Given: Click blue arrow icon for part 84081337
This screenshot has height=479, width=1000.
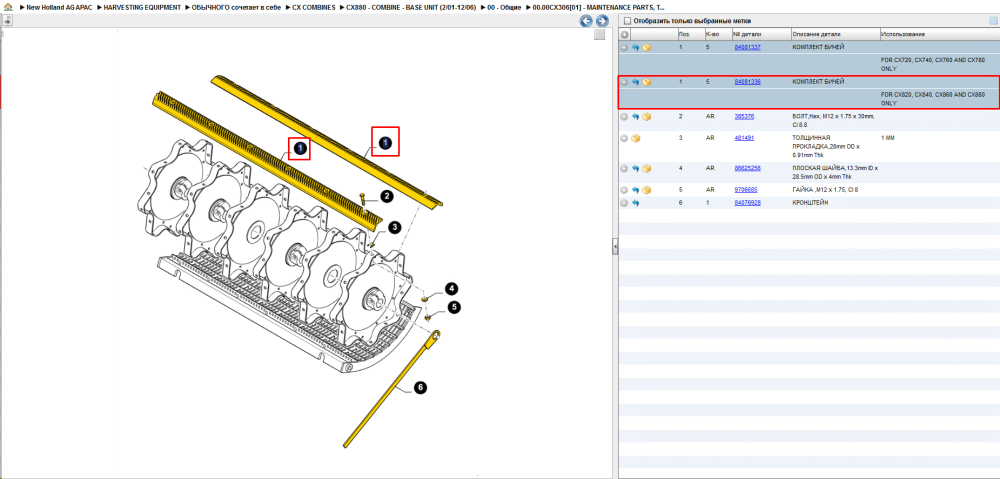Looking at the screenshot, I should [x=635, y=47].
